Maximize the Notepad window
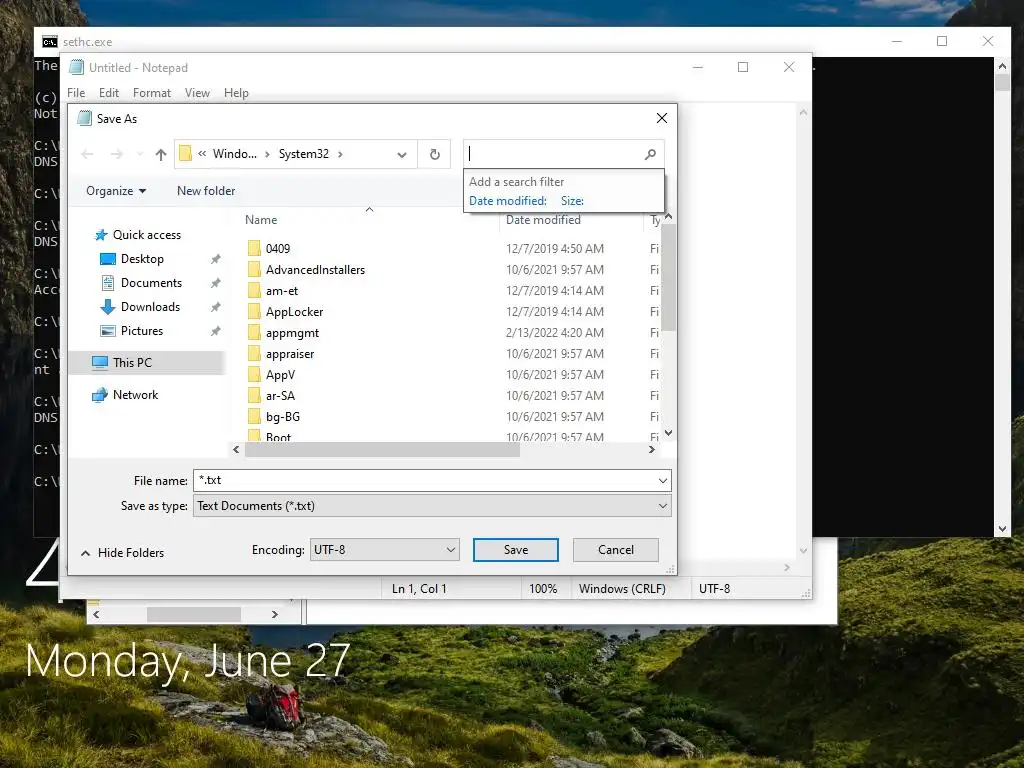 click(x=743, y=67)
